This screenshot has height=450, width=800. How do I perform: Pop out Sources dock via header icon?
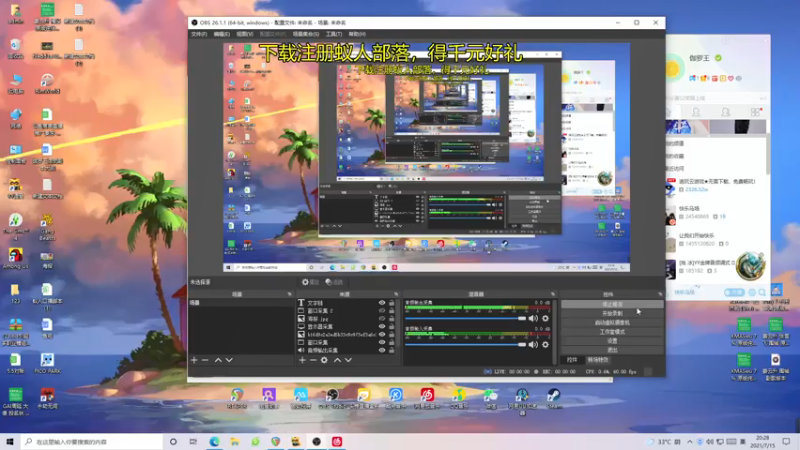pyautogui.click(x=396, y=294)
